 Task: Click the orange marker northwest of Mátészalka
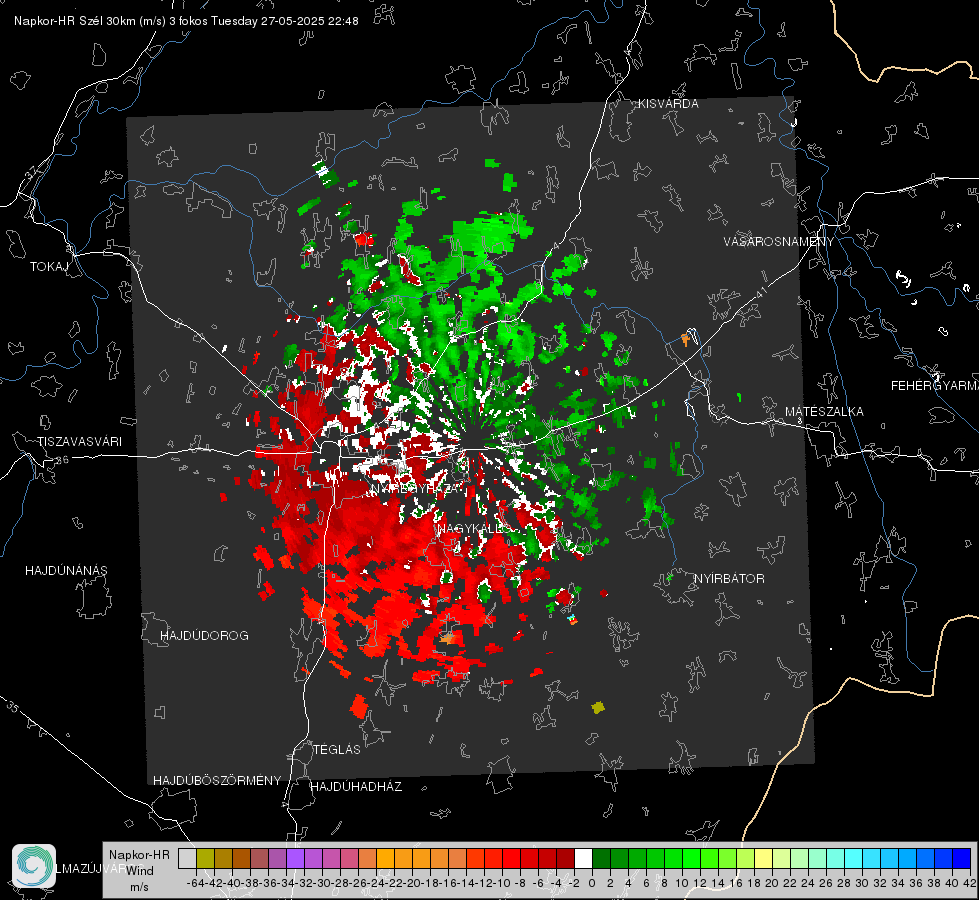(x=686, y=340)
